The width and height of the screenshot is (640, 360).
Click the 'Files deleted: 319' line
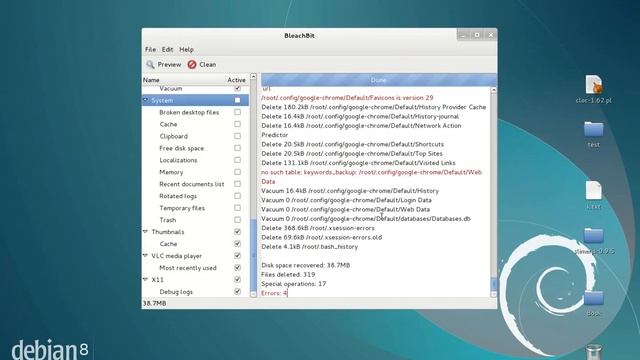288,274
